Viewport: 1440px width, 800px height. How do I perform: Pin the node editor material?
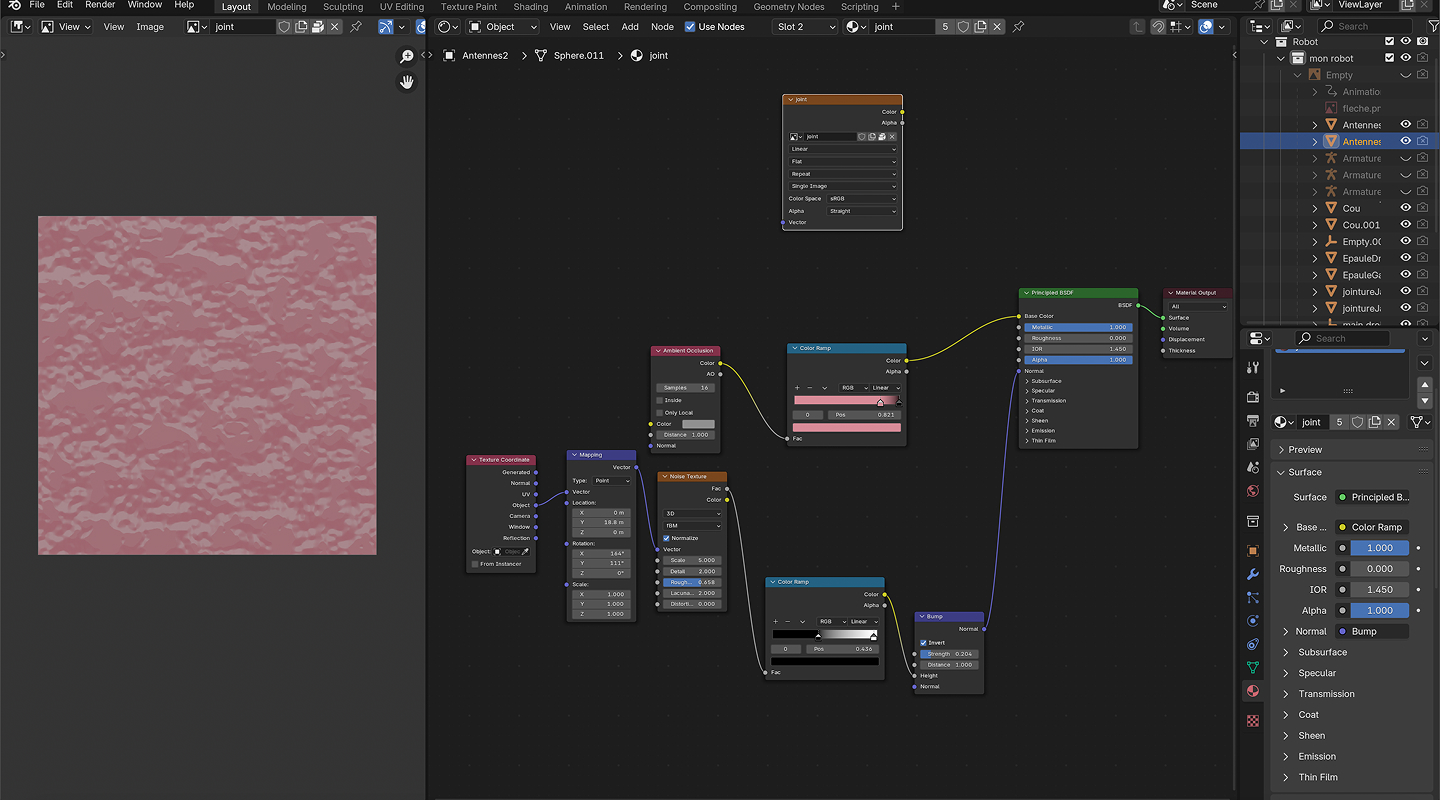tap(1018, 27)
